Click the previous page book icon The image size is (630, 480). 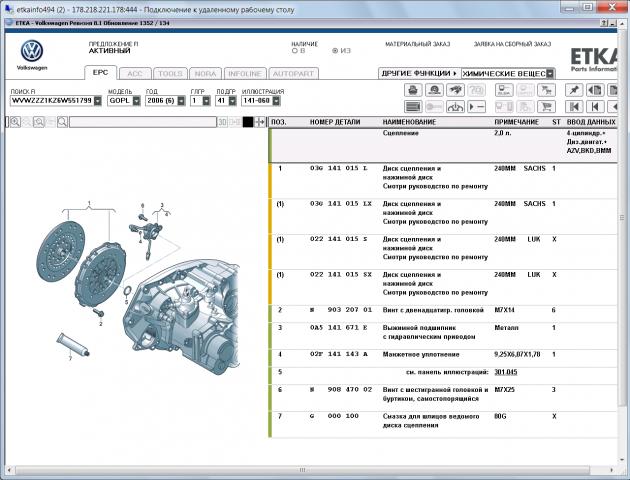(x=595, y=90)
